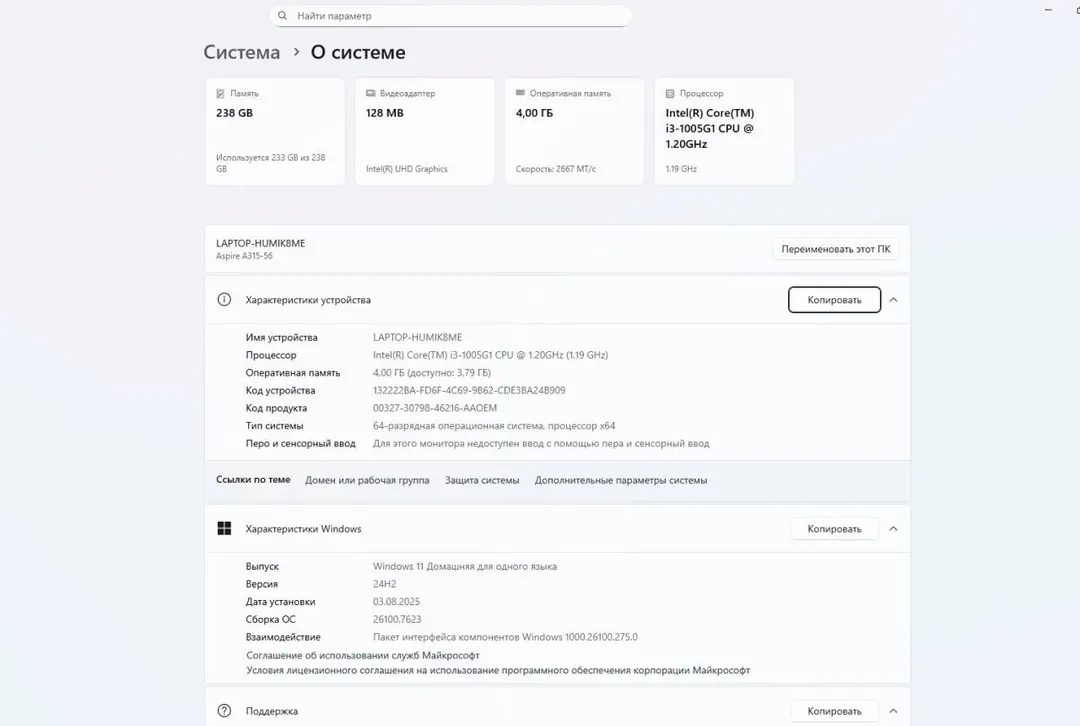1080x726 pixels.
Task: Collapse the Поддержка section chevron
Action: coord(893,711)
